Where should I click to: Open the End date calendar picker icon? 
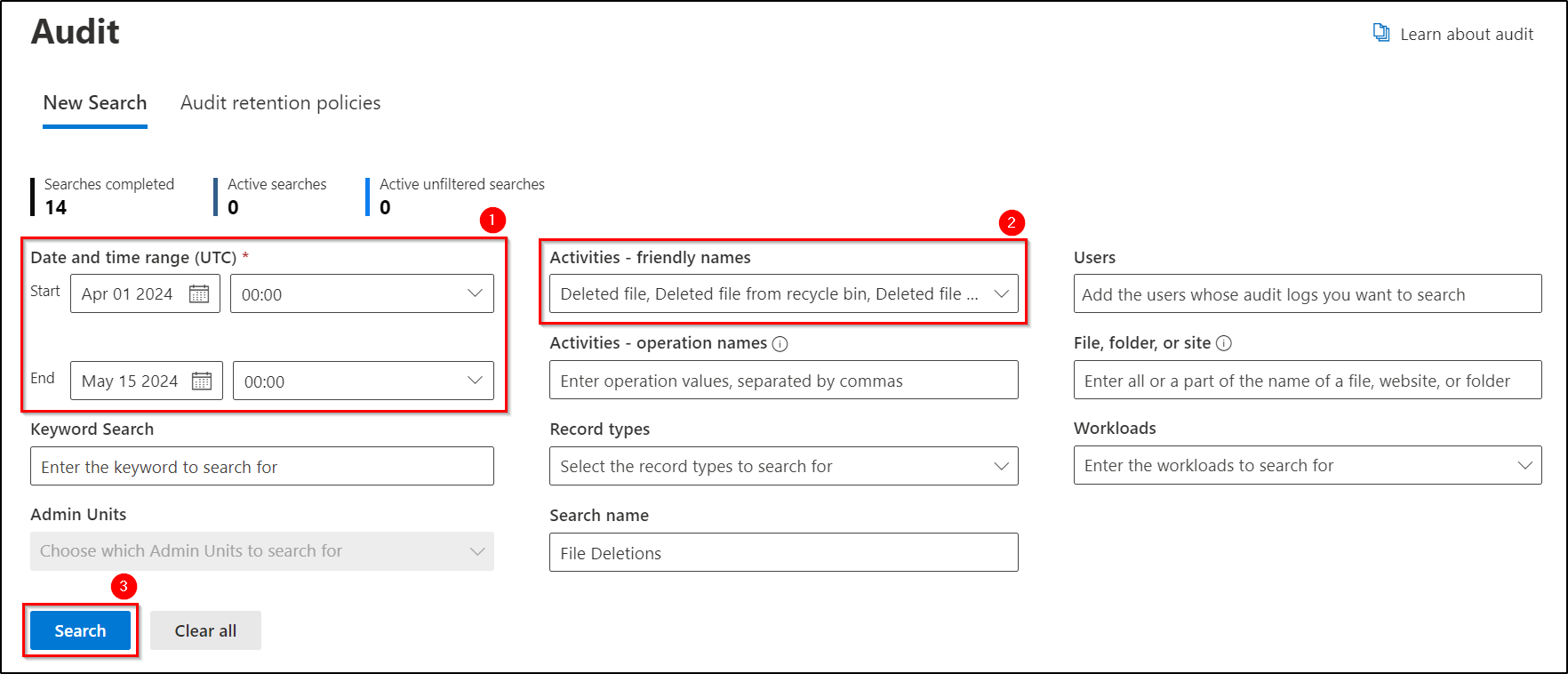pyautogui.click(x=202, y=381)
